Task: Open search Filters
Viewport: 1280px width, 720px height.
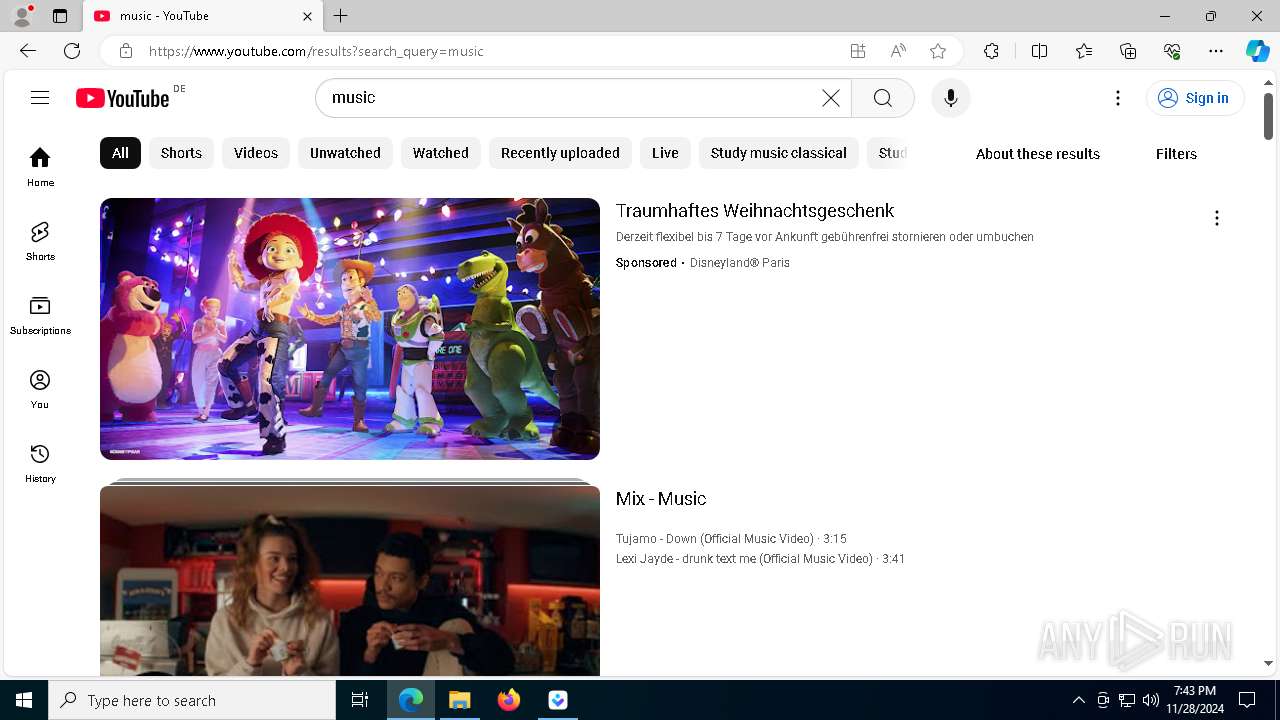Action: coord(1176,154)
